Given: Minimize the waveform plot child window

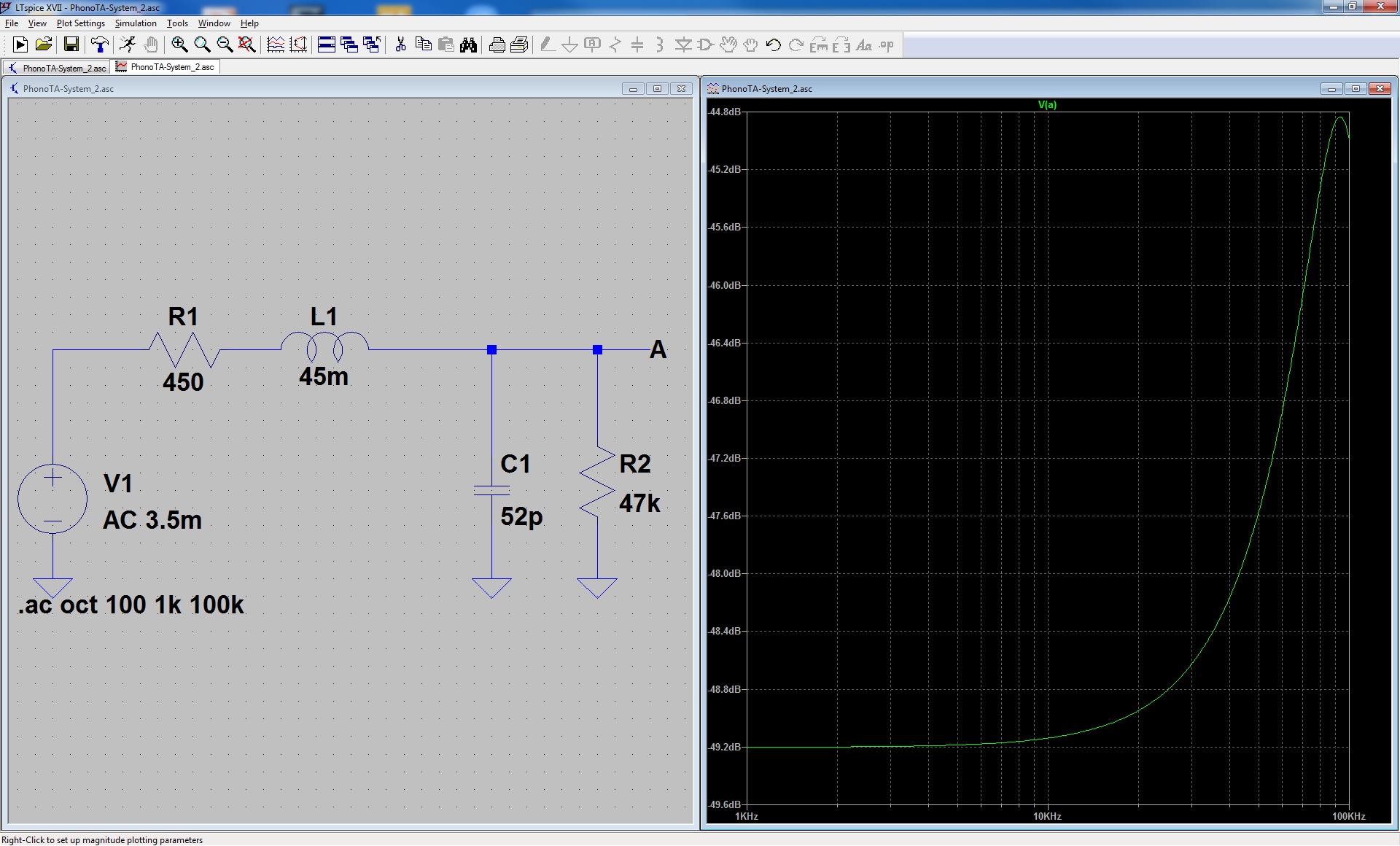Looking at the screenshot, I should coord(1331,89).
